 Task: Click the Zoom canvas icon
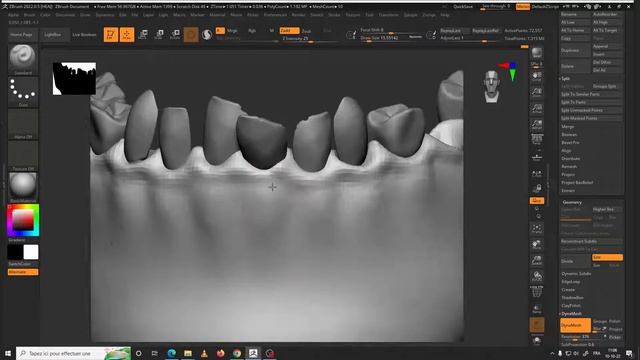pos(537,92)
